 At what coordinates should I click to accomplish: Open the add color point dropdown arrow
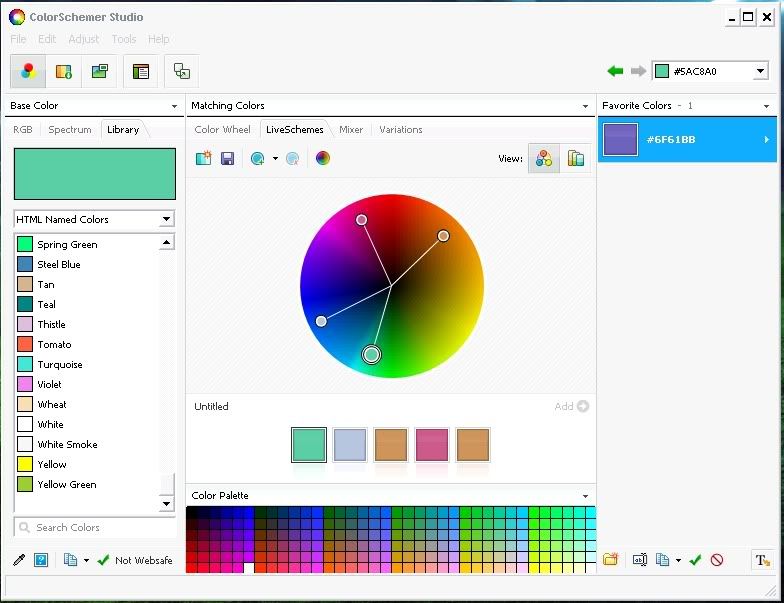(275, 158)
